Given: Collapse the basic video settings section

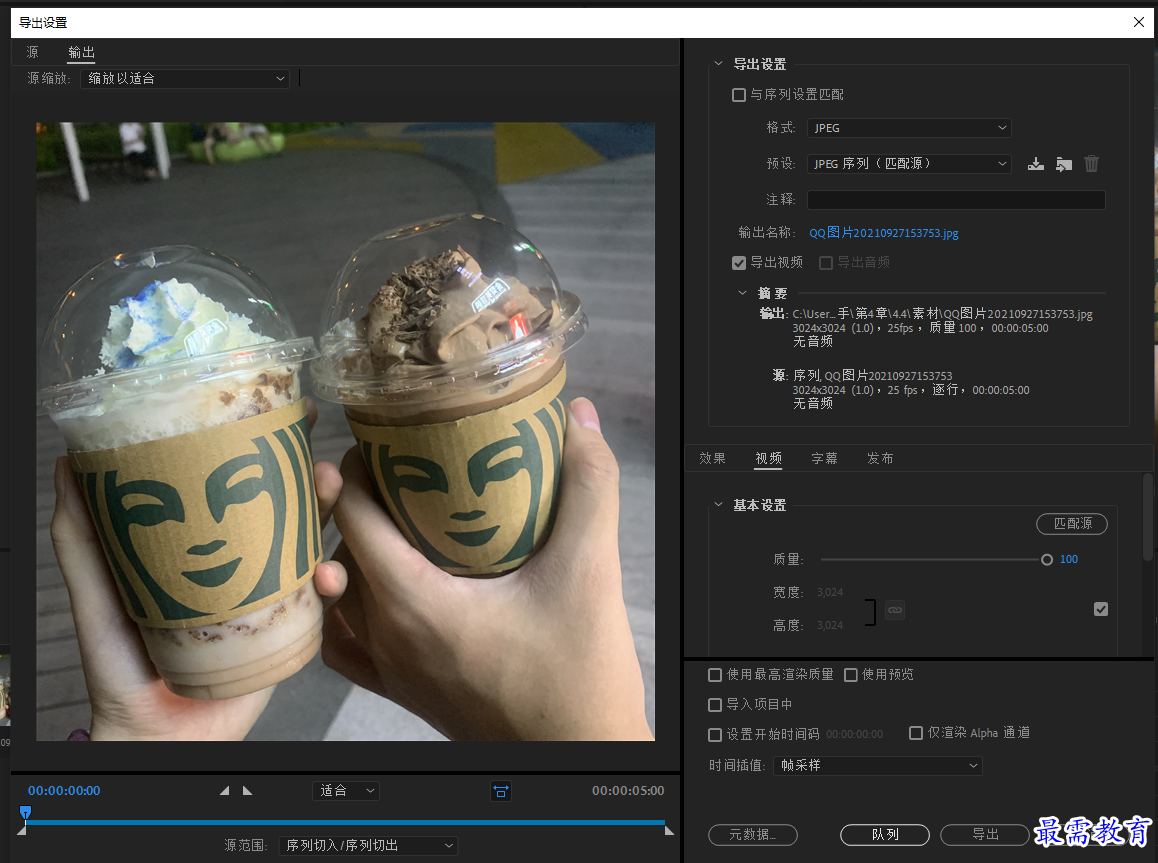Looking at the screenshot, I should 719,504.
